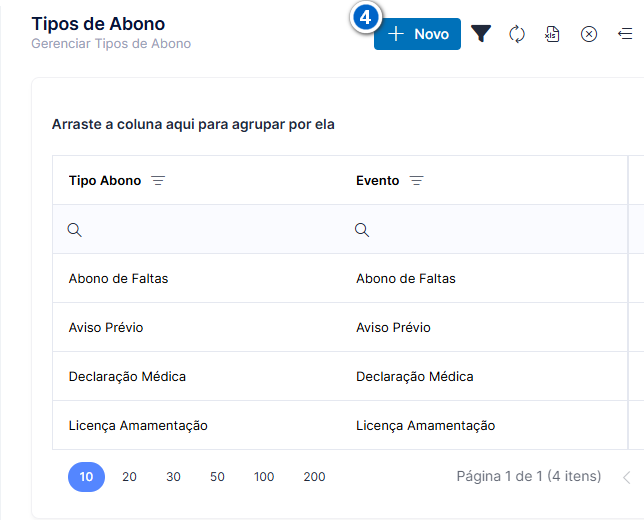Select page size 20
Viewport: 644px width, 520px height.
129,477
